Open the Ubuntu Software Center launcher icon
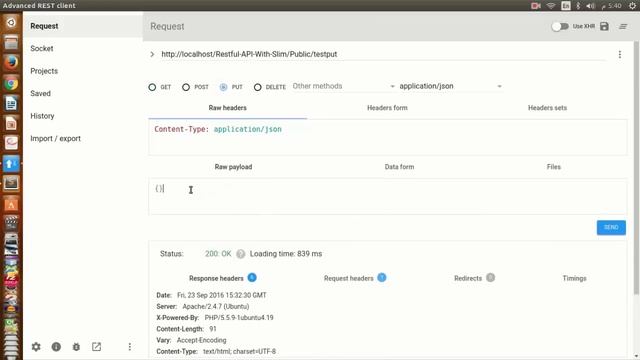The height and width of the screenshot is (360, 640). pos(11,204)
